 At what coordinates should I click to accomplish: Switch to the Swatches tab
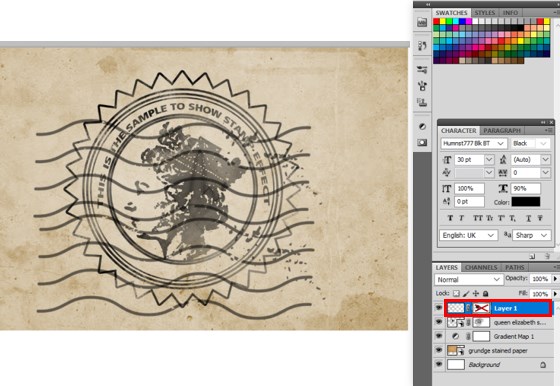tap(451, 13)
